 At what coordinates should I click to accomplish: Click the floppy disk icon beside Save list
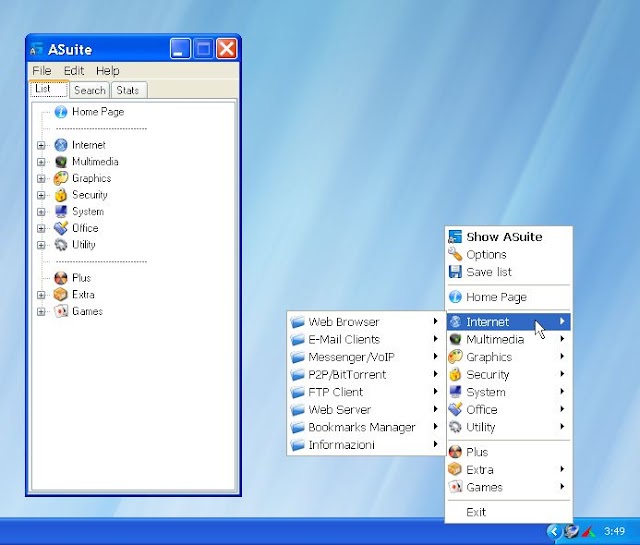(455, 272)
